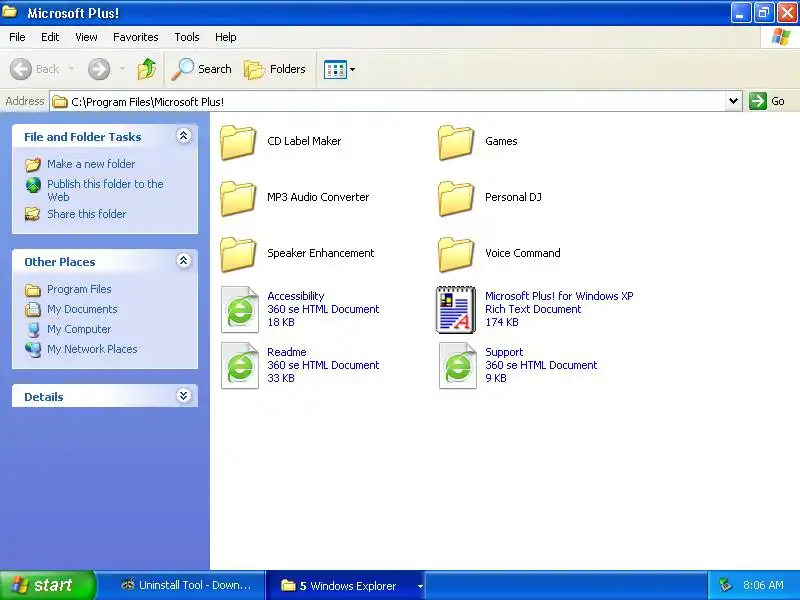
Task: Open the Games folder icon
Action: tap(456, 142)
